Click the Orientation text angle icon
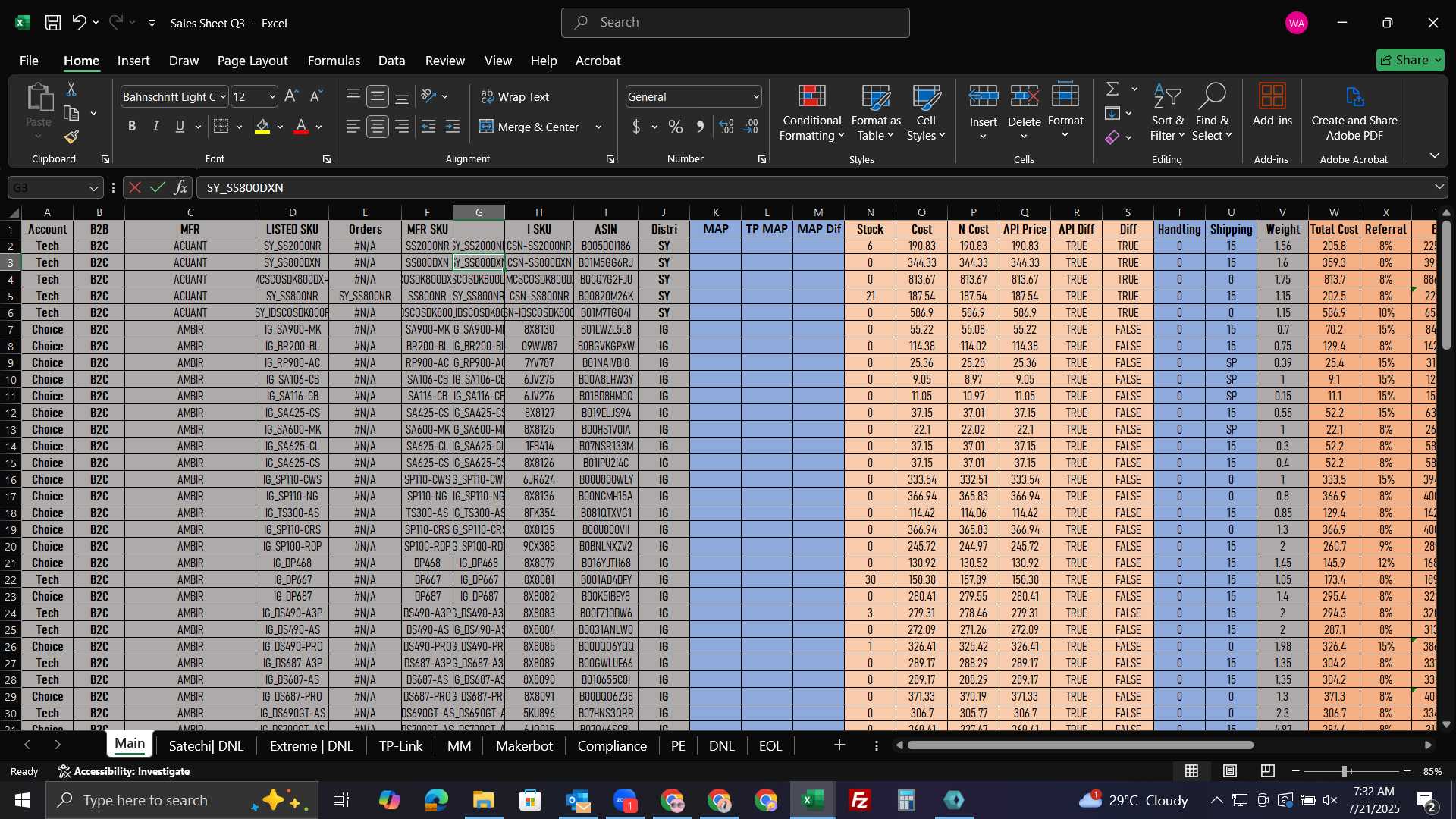 [x=428, y=96]
